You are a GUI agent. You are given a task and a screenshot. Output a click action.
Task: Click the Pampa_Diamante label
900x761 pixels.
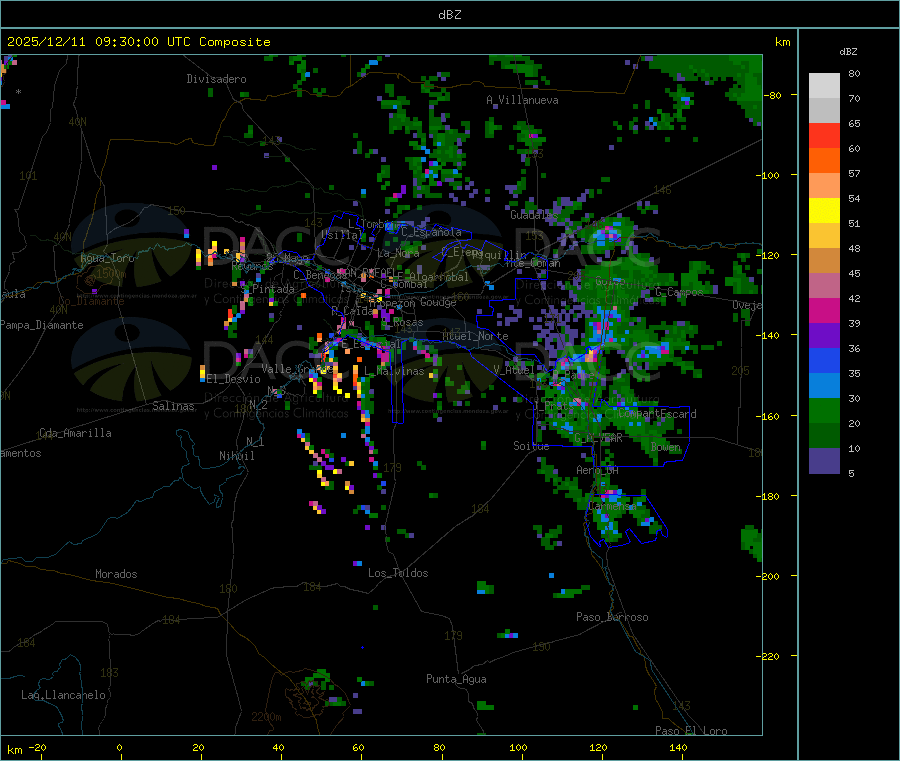(41, 325)
